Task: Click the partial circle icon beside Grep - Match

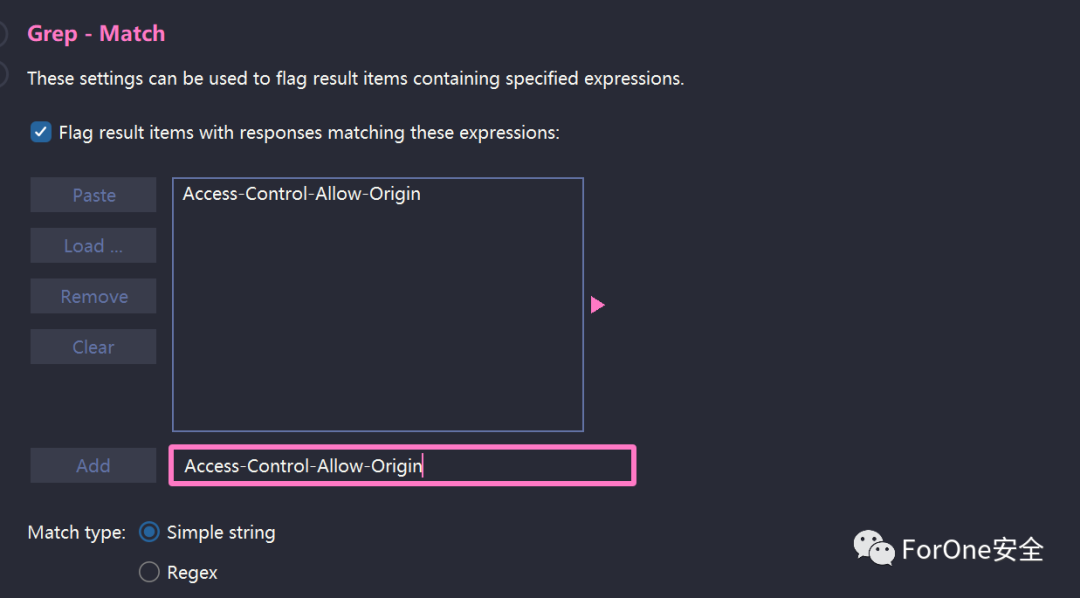Action: click(x=3, y=33)
